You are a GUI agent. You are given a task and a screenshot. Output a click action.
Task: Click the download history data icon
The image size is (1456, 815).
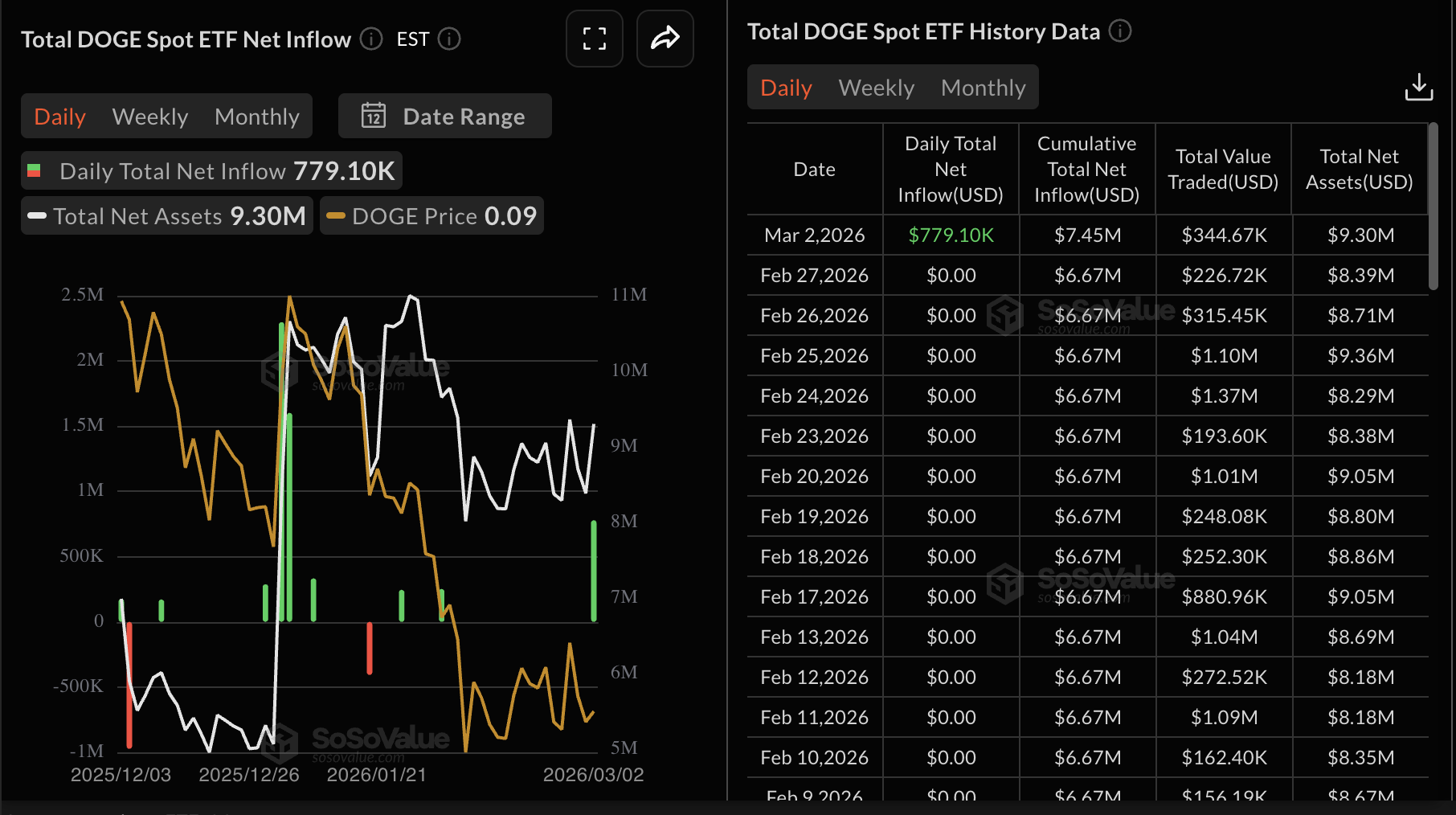pyautogui.click(x=1418, y=87)
